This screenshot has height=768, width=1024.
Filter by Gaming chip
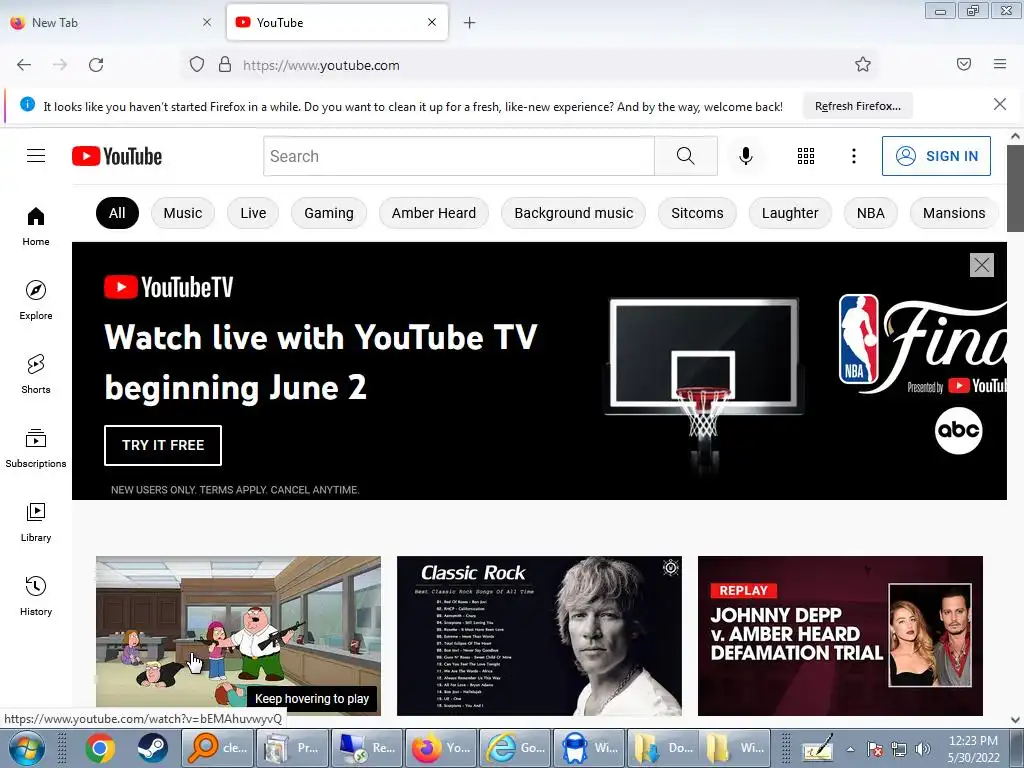[x=328, y=213]
